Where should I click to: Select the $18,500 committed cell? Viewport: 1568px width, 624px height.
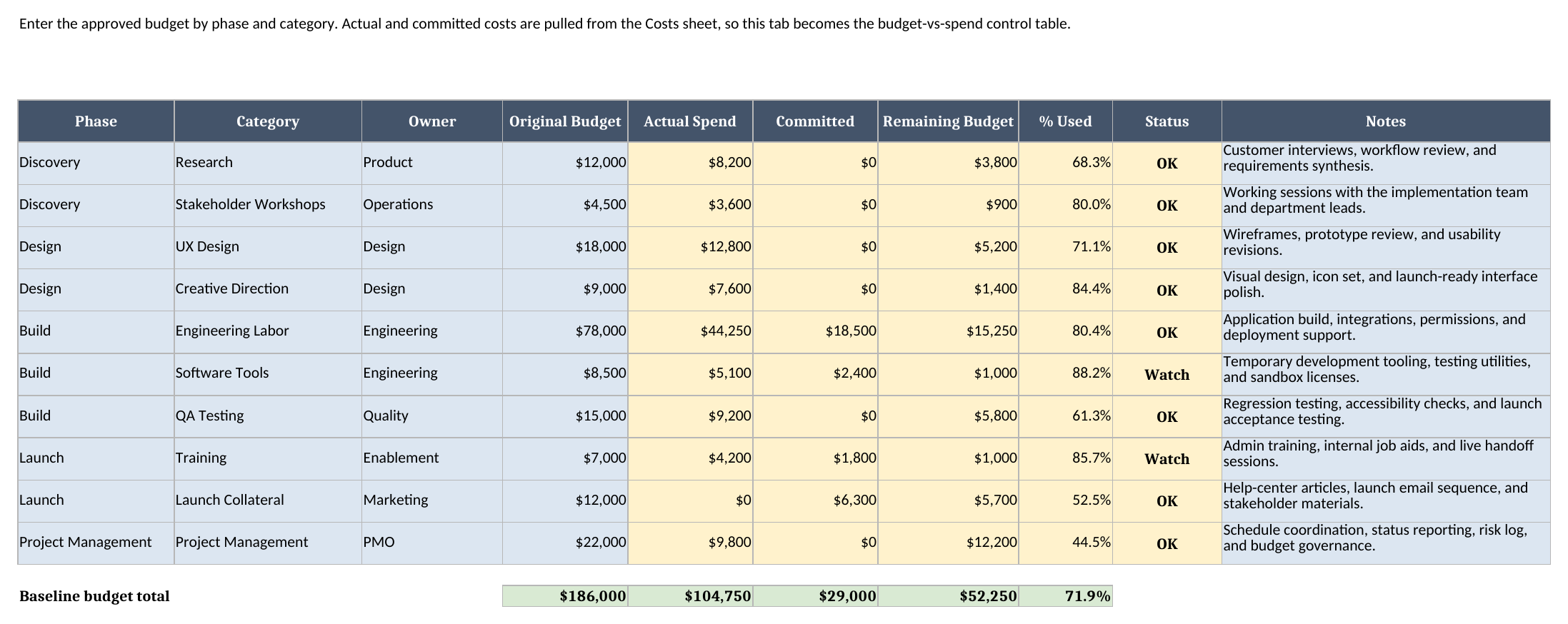pos(815,331)
